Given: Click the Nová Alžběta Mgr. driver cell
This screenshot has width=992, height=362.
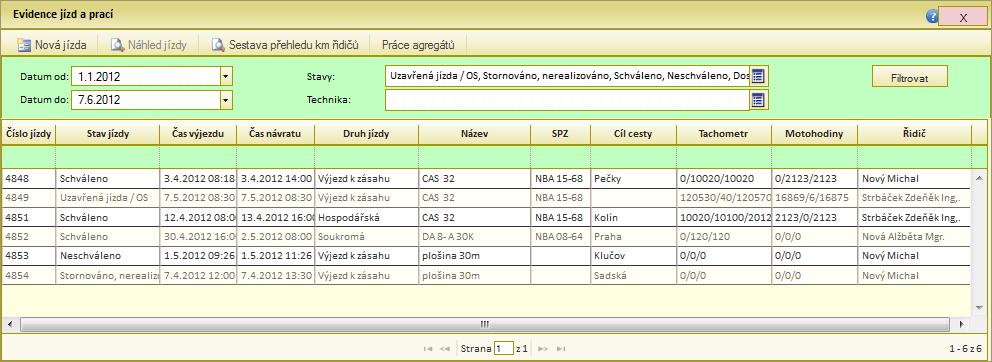Looking at the screenshot, I should coord(914,236).
